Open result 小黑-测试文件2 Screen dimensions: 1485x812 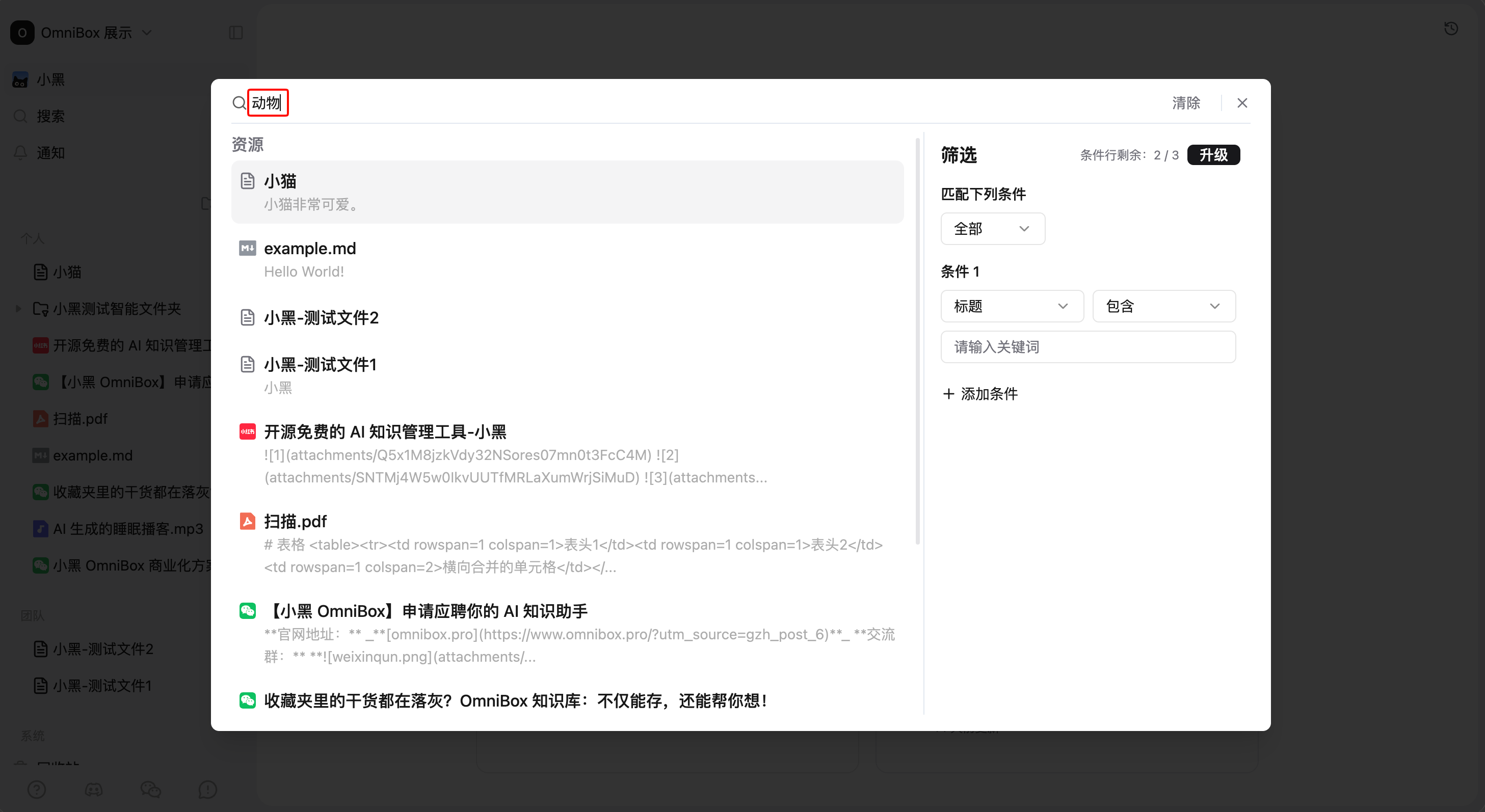pyautogui.click(x=567, y=317)
